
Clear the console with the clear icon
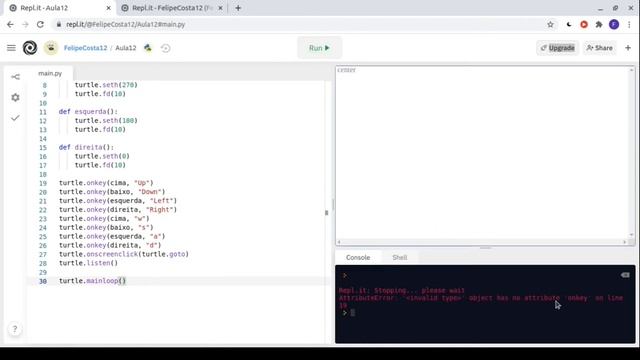(x=625, y=276)
